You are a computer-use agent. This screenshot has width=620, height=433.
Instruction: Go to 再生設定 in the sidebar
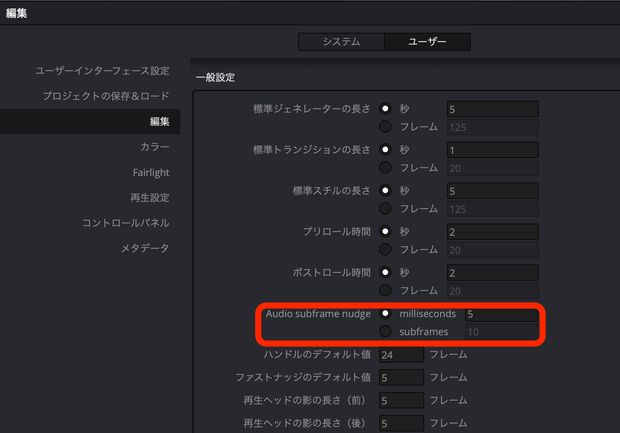(150, 198)
